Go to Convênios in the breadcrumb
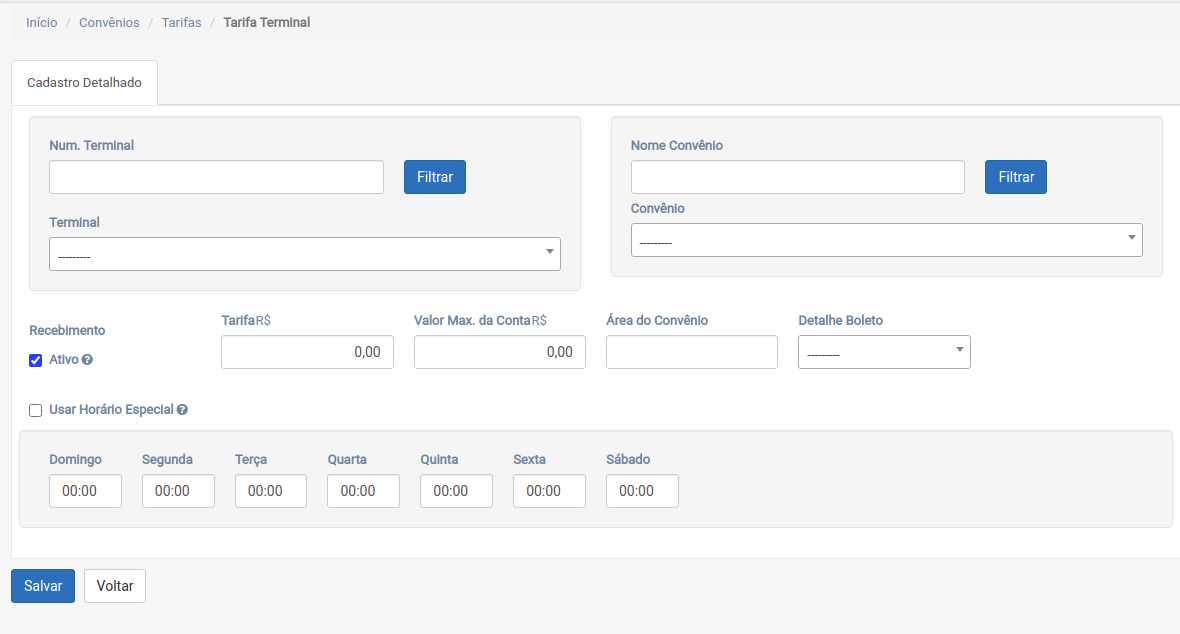The width and height of the screenshot is (1180, 634). point(109,22)
